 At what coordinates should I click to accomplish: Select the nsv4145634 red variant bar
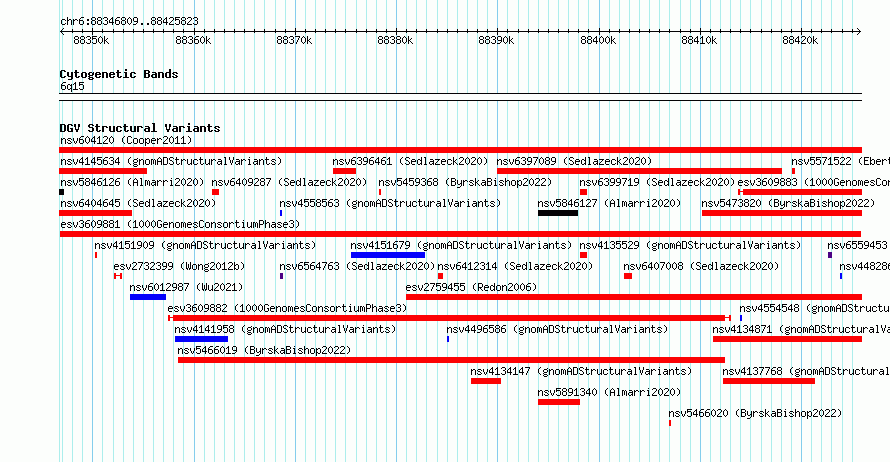pyautogui.click(x=103, y=171)
